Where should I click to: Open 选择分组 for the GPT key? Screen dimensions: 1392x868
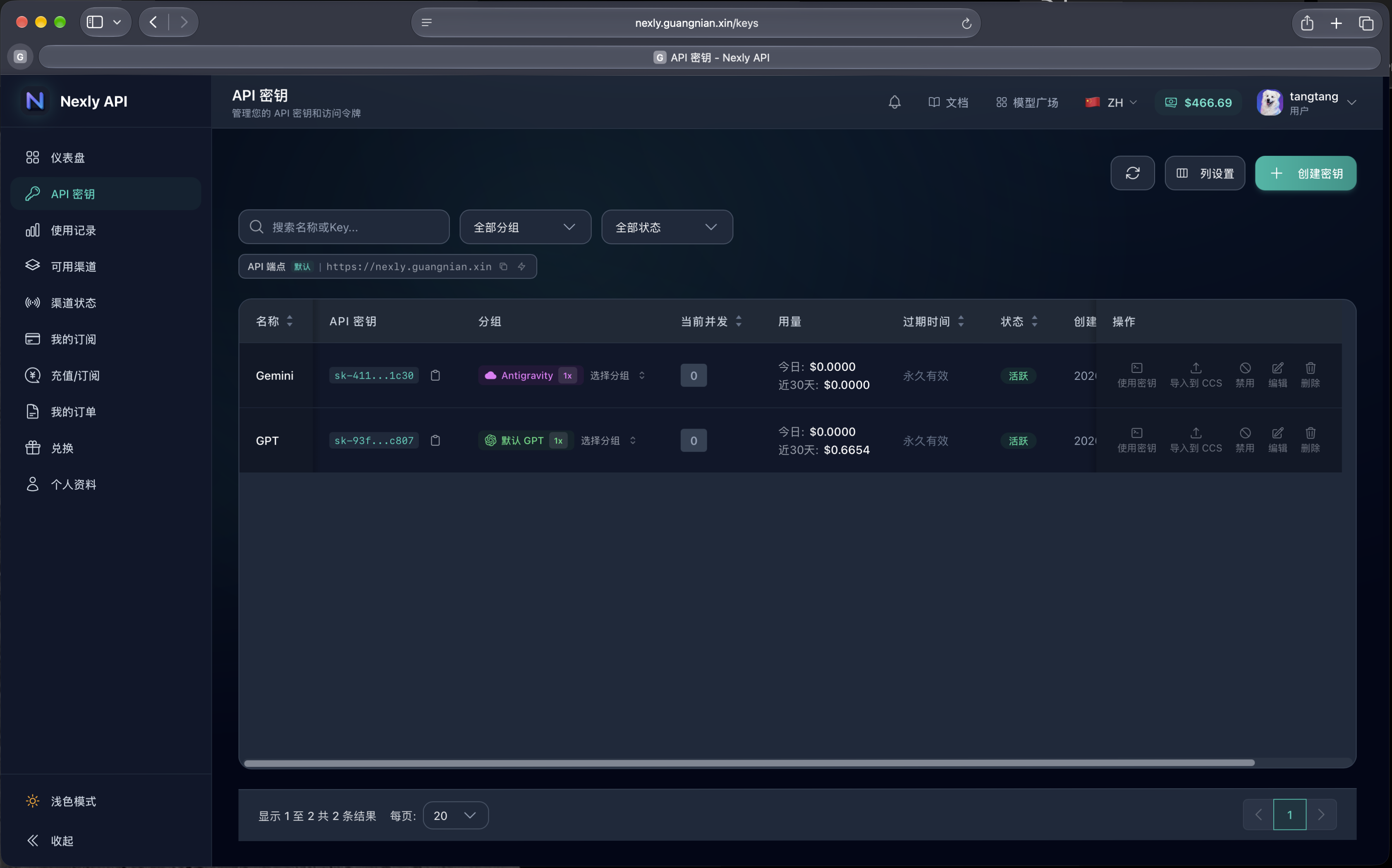(608, 440)
